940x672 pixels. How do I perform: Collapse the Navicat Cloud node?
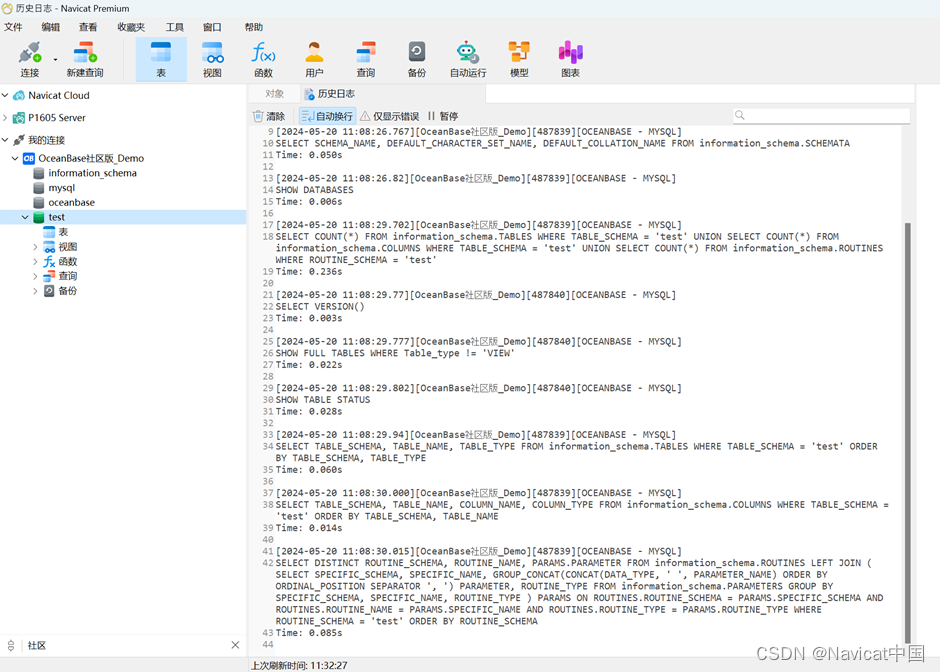(5, 95)
